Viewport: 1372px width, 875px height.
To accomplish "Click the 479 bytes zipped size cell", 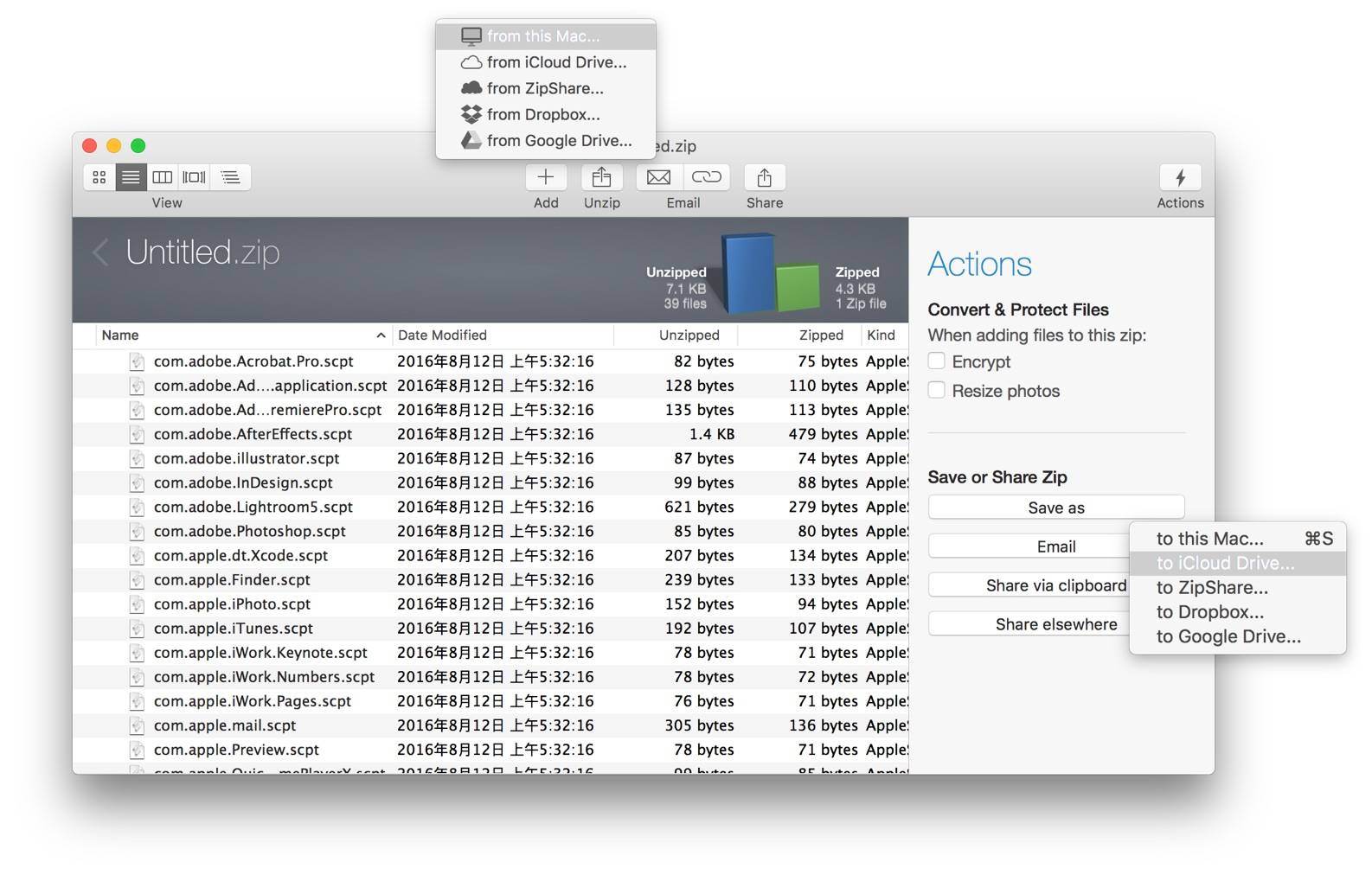I will [x=823, y=434].
